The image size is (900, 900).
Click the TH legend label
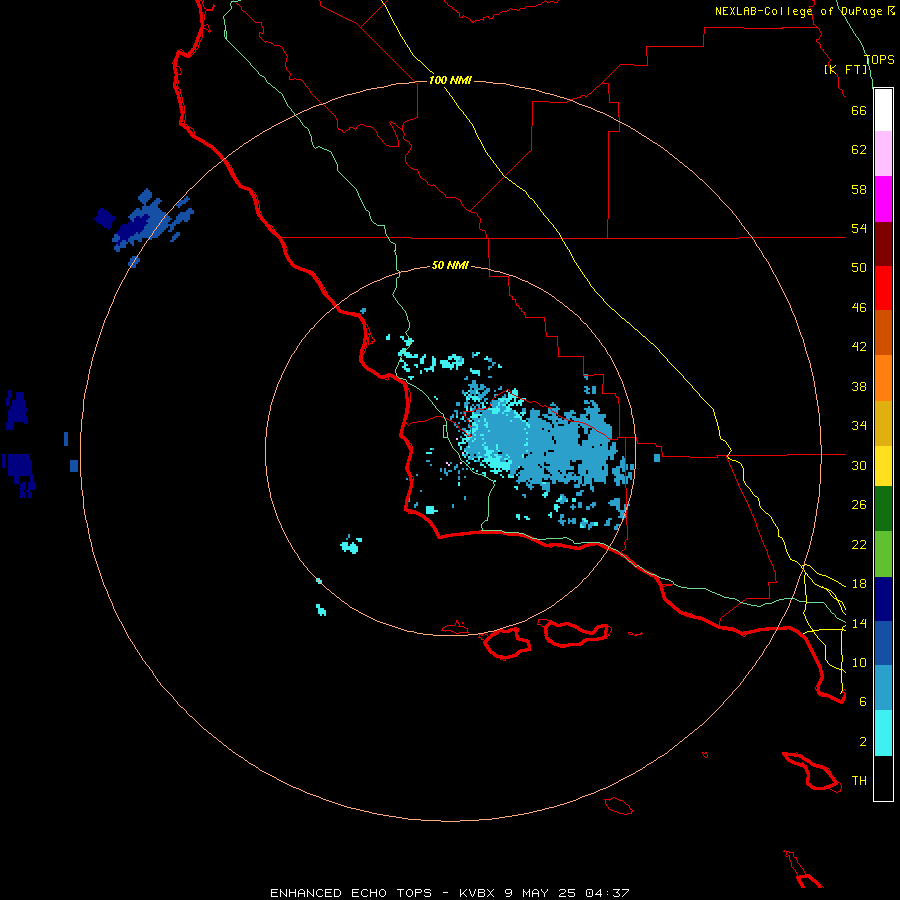859,781
